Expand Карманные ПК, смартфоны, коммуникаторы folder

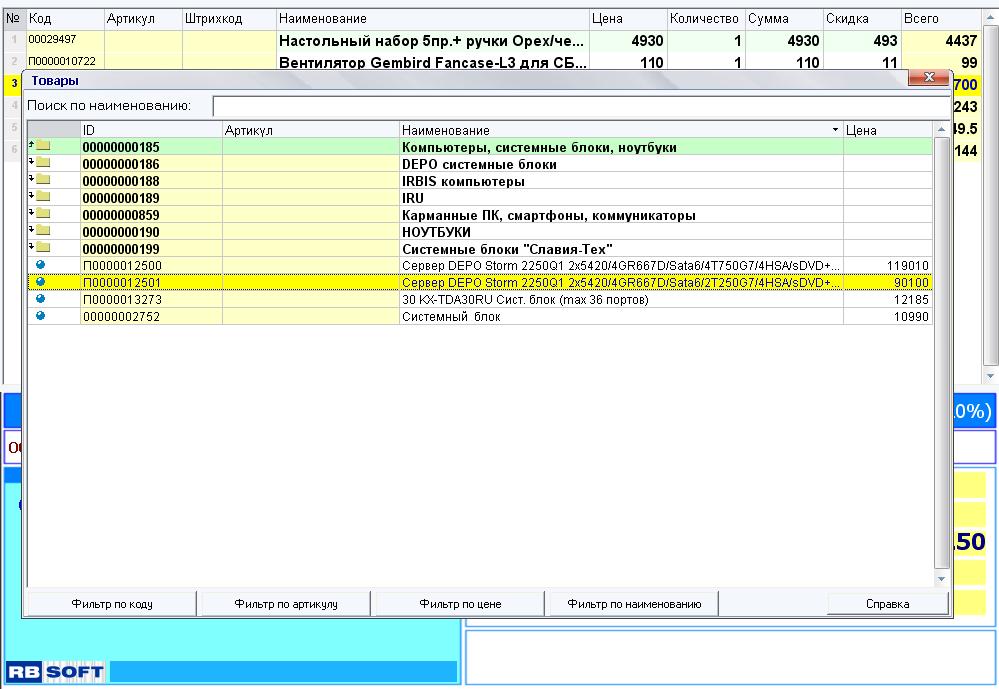[42, 215]
